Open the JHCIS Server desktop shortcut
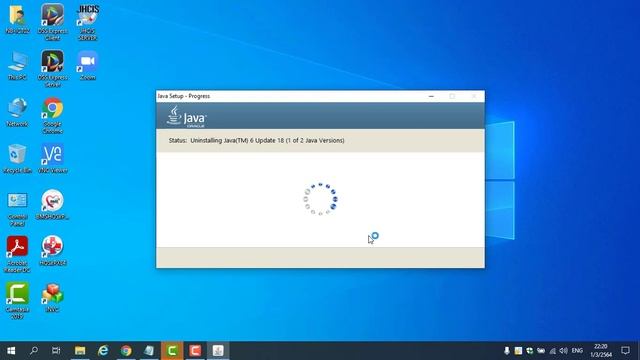Screen dimensions: 640x360 click(88, 21)
